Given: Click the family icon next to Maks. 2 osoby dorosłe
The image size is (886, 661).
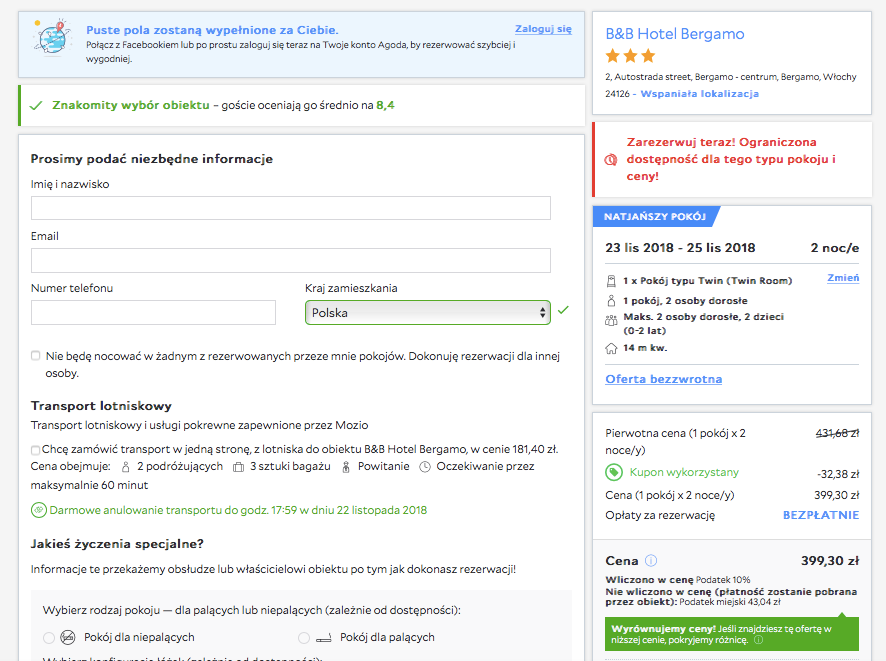Looking at the screenshot, I should 611,320.
